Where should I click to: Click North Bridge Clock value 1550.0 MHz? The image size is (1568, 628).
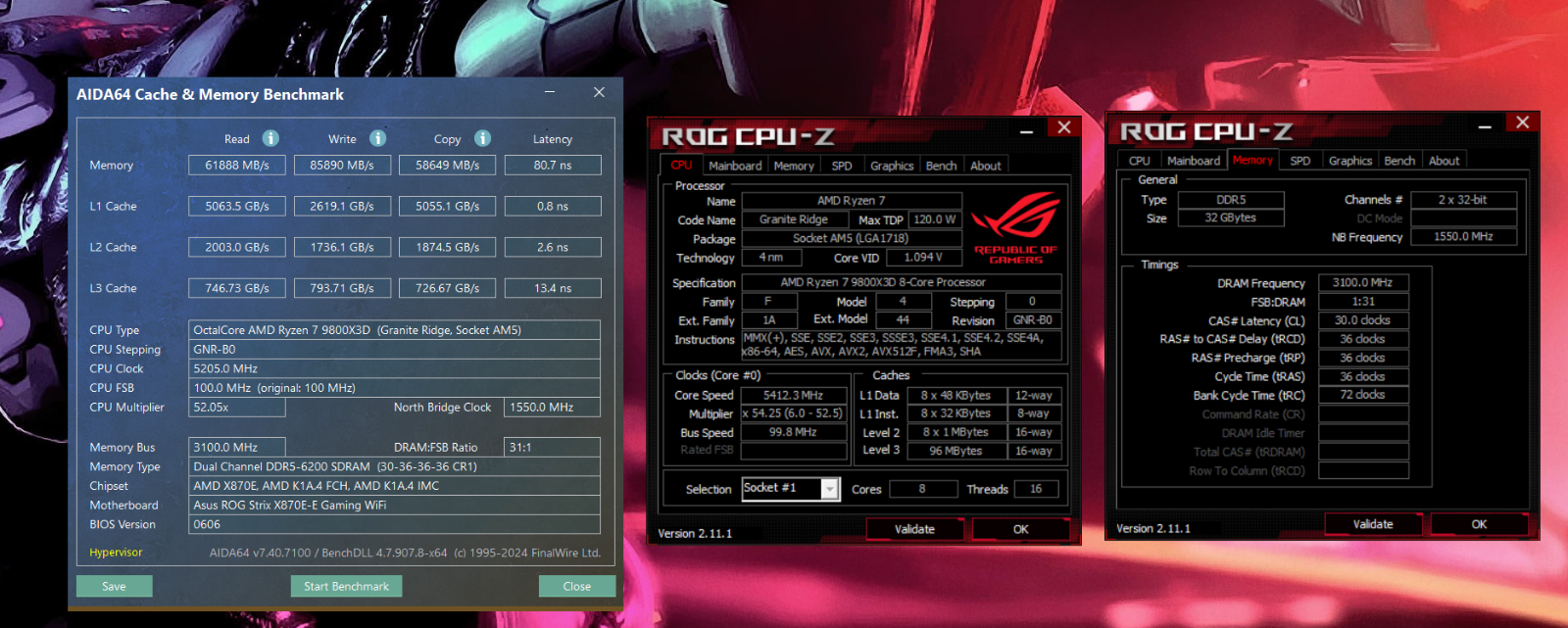tap(553, 408)
